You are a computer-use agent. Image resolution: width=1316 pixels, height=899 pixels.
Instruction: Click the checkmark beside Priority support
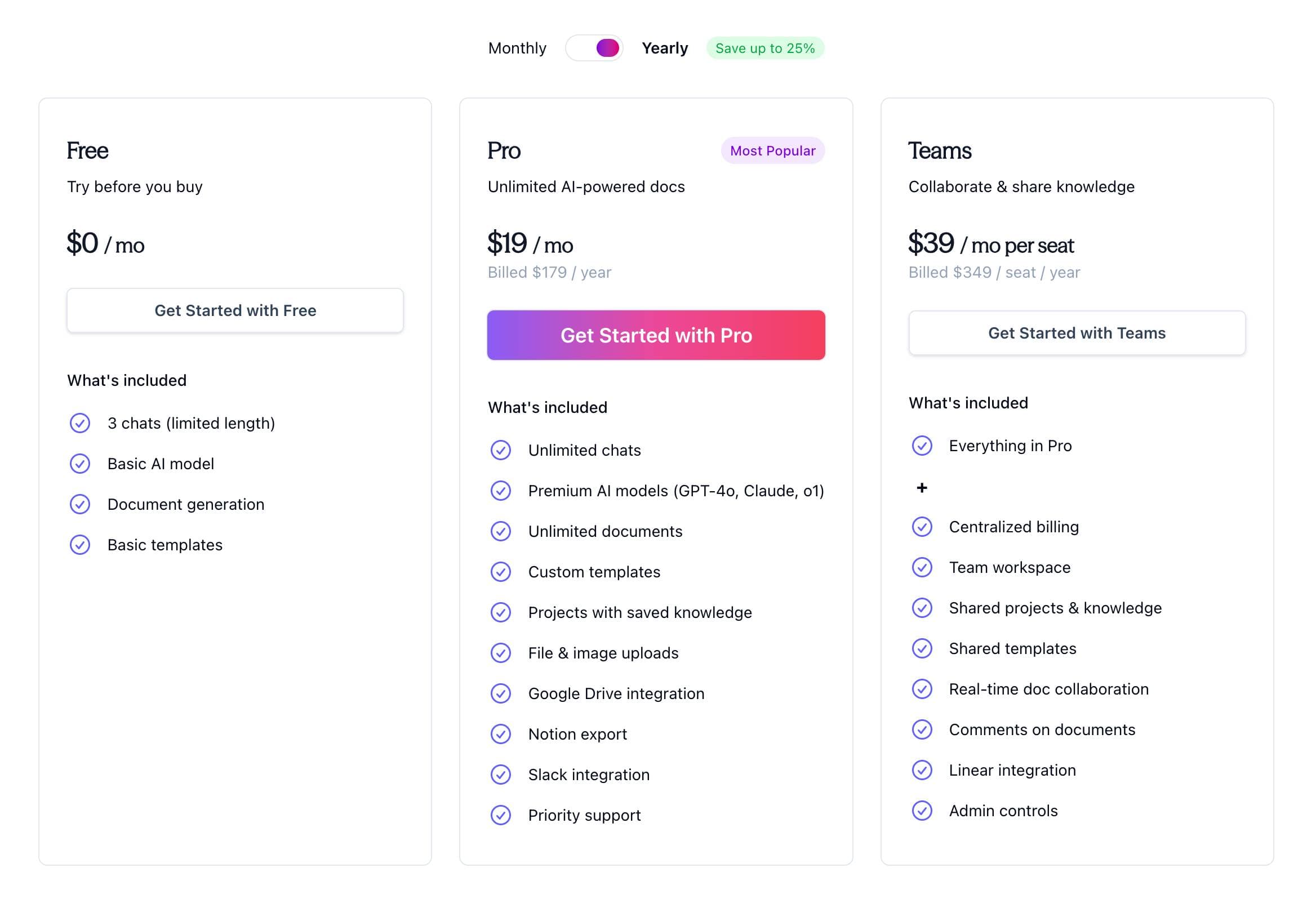(501, 815)
